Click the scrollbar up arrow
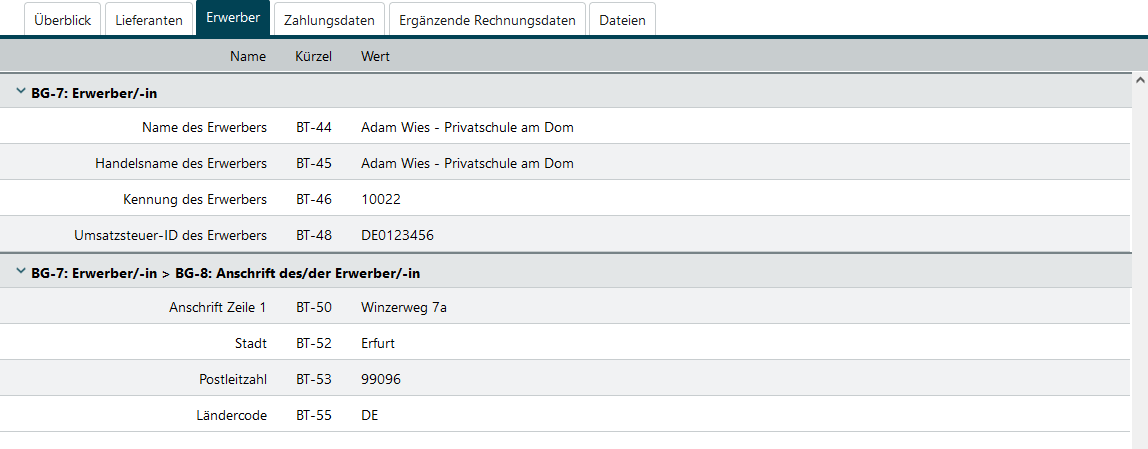This screenshot has height=449, width=1148. [1139, 79]
